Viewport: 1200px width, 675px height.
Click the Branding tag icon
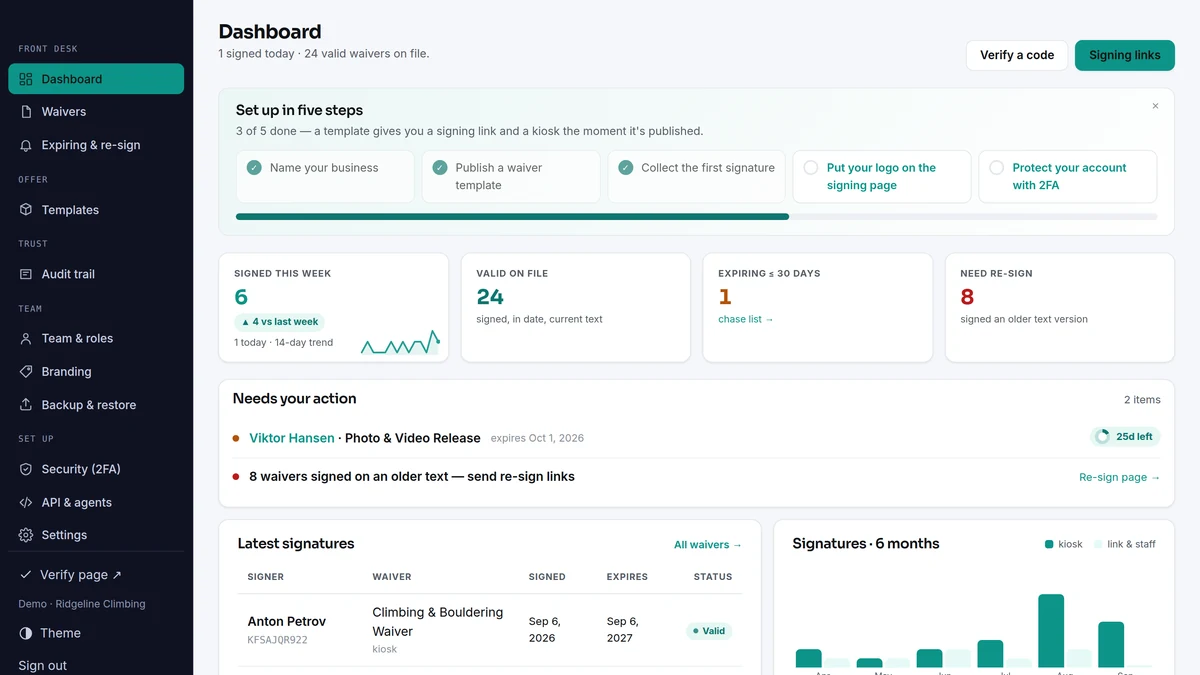[26, 371]
